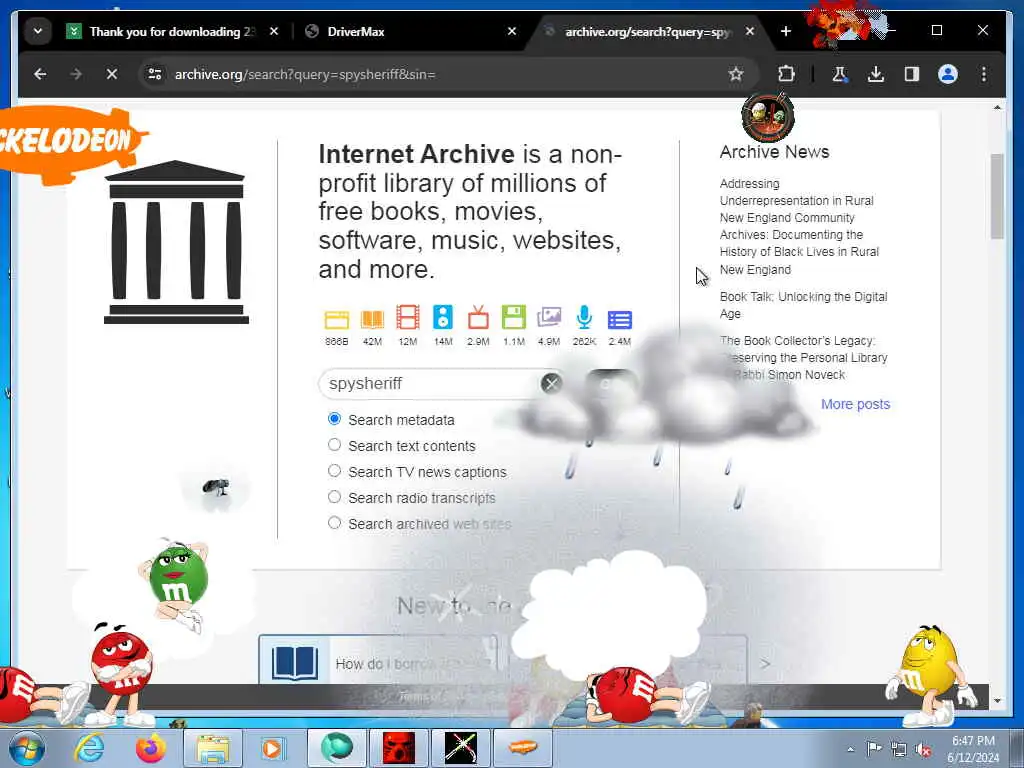Click the spysheriff search input field

click(431, 383)
